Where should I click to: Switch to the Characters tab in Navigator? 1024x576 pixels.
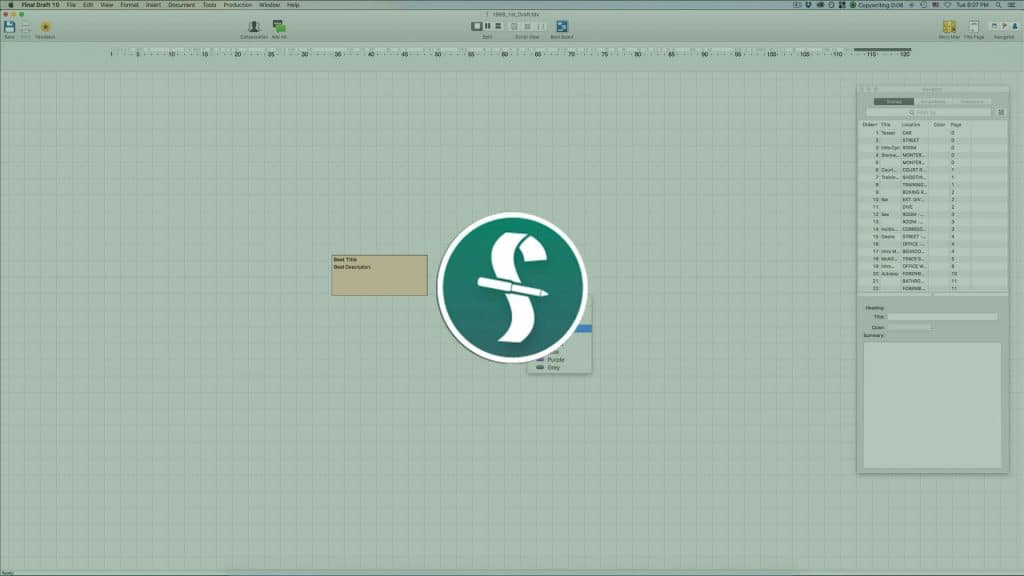pos(972,102)
